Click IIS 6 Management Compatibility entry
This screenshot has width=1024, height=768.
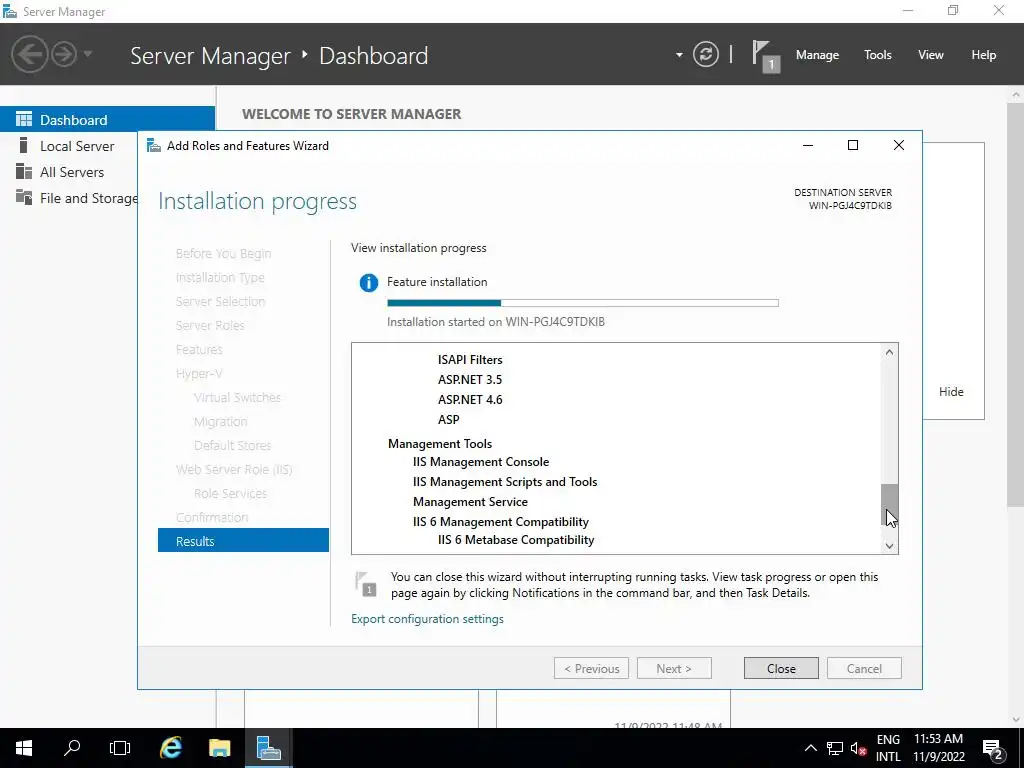point(501,521)
